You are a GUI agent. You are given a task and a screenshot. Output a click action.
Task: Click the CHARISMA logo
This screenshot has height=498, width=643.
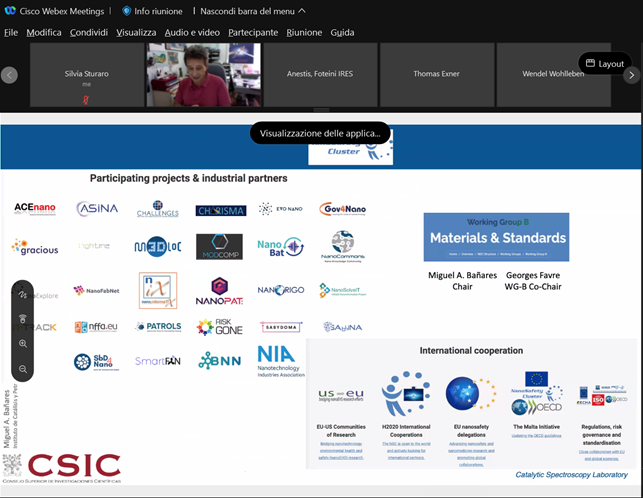click(221, 210)
